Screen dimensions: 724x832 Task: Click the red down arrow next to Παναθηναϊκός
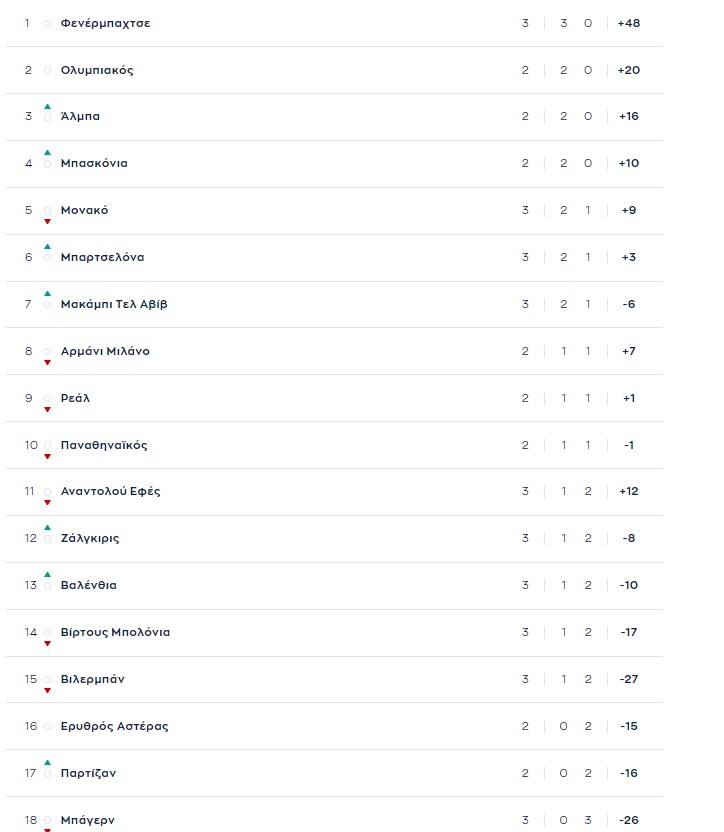pos(47,456)
